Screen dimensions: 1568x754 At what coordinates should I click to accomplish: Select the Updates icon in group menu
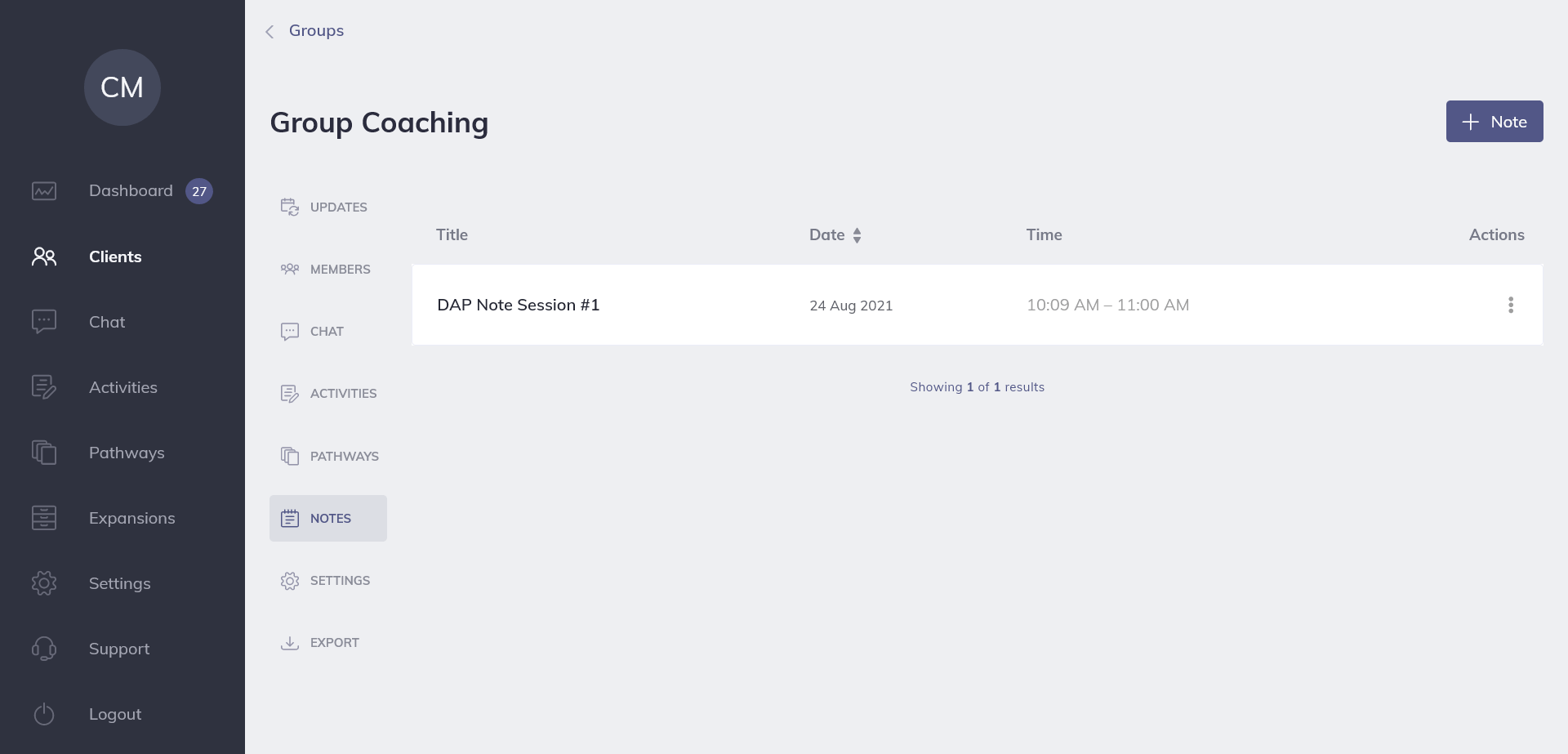pos(290,207)
